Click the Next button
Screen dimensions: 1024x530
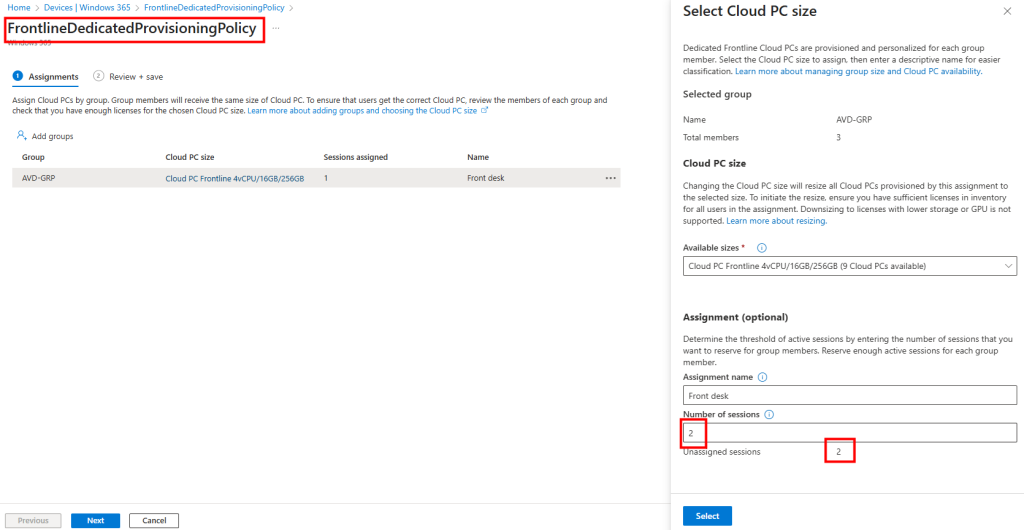click(x=95, y=520)
